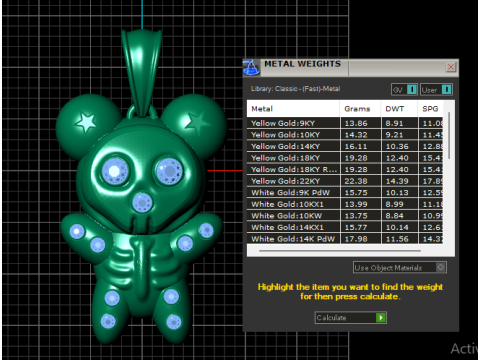Screen dimensions: 480x360
Task: Select the Yellow Gold:22KY row
Action: [345, 181]
